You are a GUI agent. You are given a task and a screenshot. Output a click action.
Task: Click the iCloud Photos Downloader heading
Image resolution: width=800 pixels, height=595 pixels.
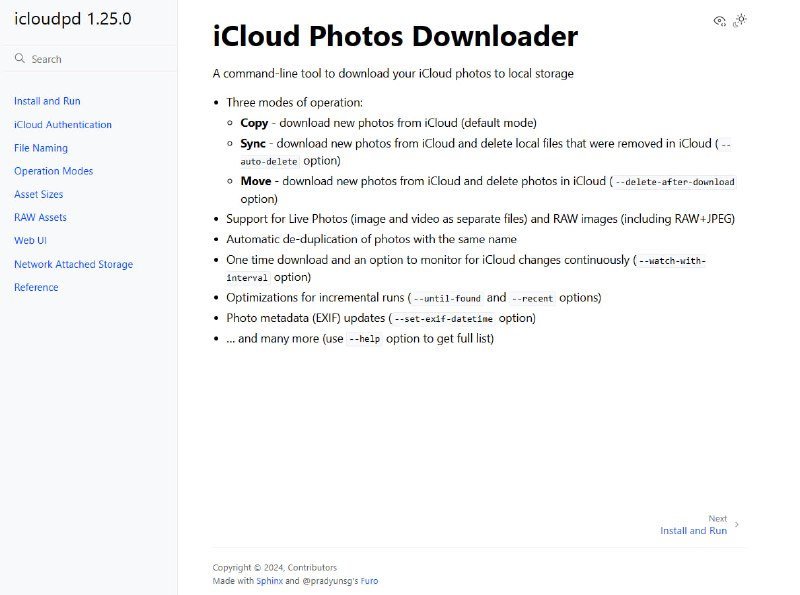coord(393,36)
